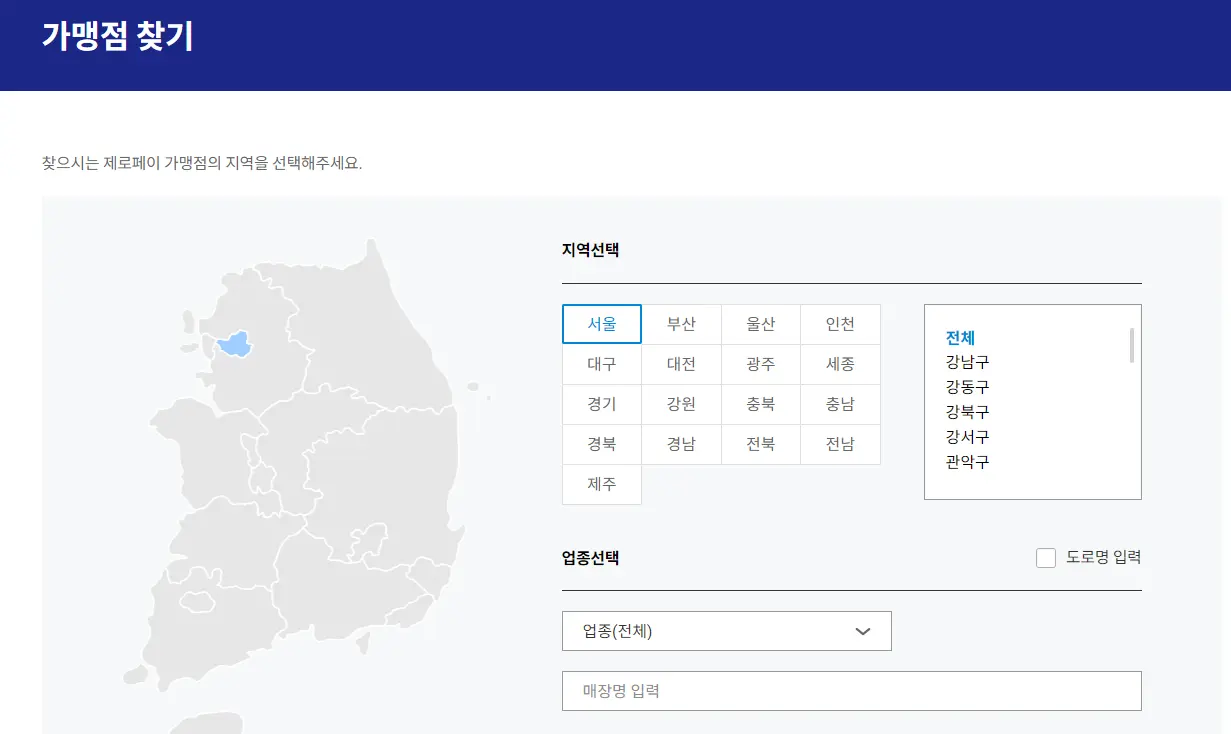
Task: Pick the 대전 region
Action: click(x=681, y=364)
